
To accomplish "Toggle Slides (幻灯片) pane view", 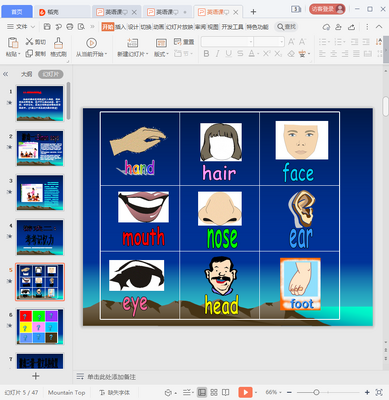I will coord(51,74).
